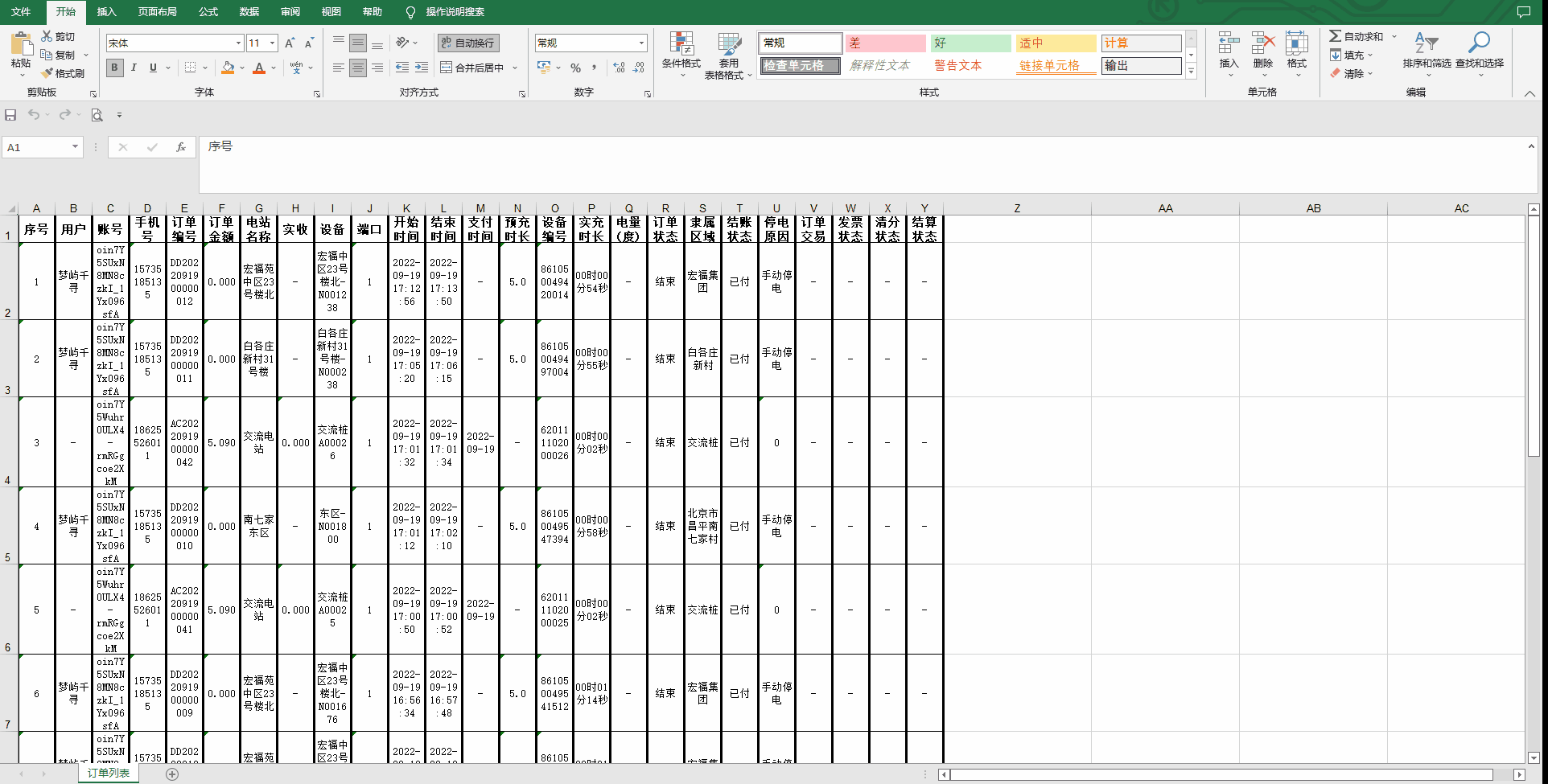Viewport: 1548px width, 784px height.
Task: Toggle top vertical alignment
Action: tap(339, 43)
